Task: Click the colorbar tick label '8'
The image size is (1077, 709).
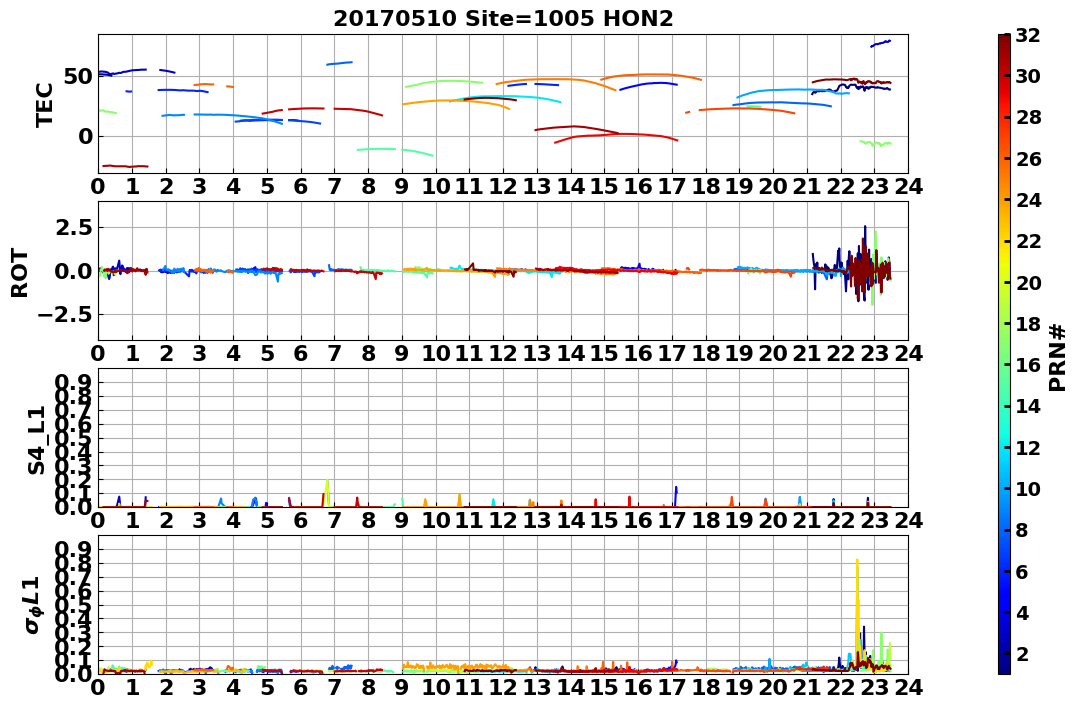Action: [x=1021, y=530]
